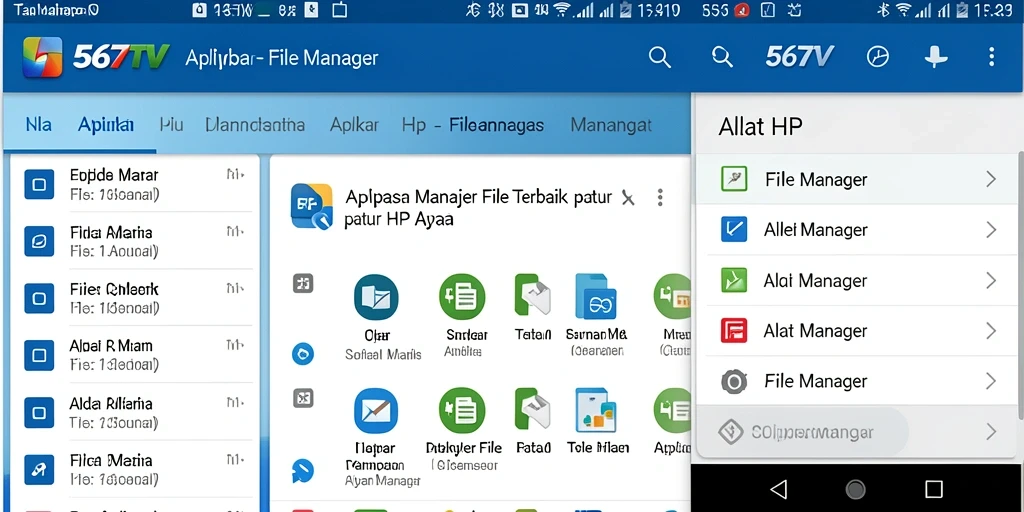This screenshot has width=1024, height=512.
Task: Expand the first File Manager chevron
Action: pyautogui.click(x=991, y=179)
